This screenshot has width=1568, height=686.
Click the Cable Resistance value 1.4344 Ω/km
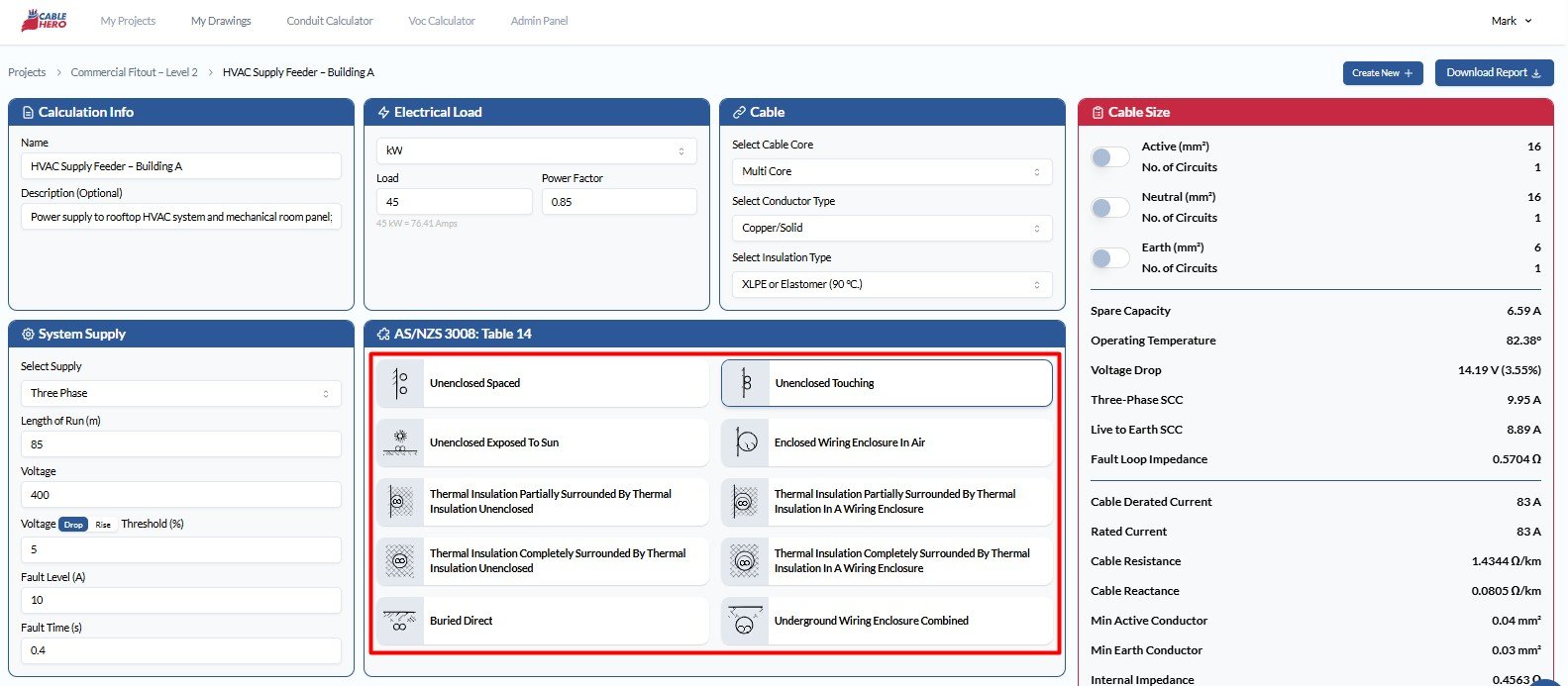(x=1506, y=561)
